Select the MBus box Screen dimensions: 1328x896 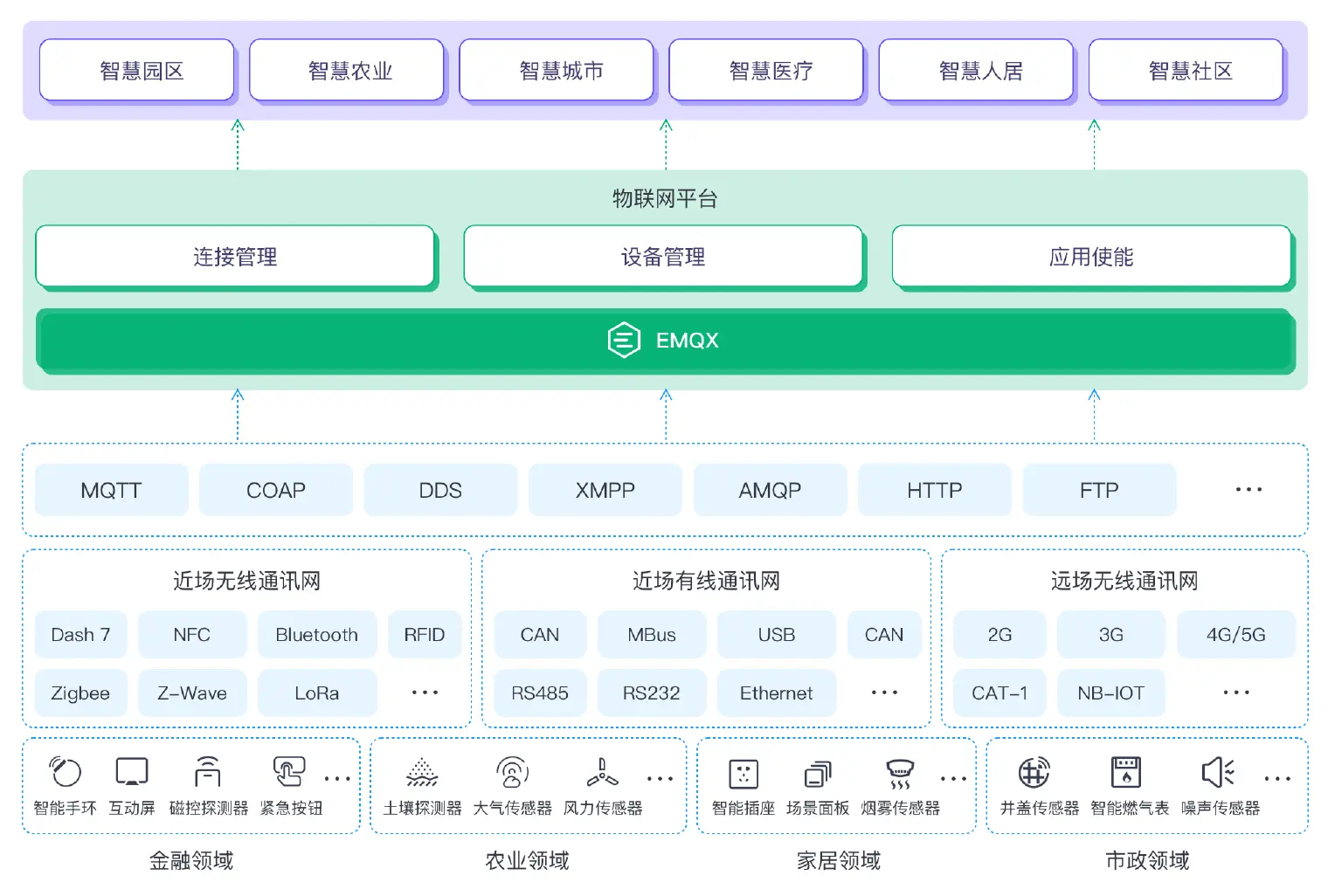pos(652,635)
